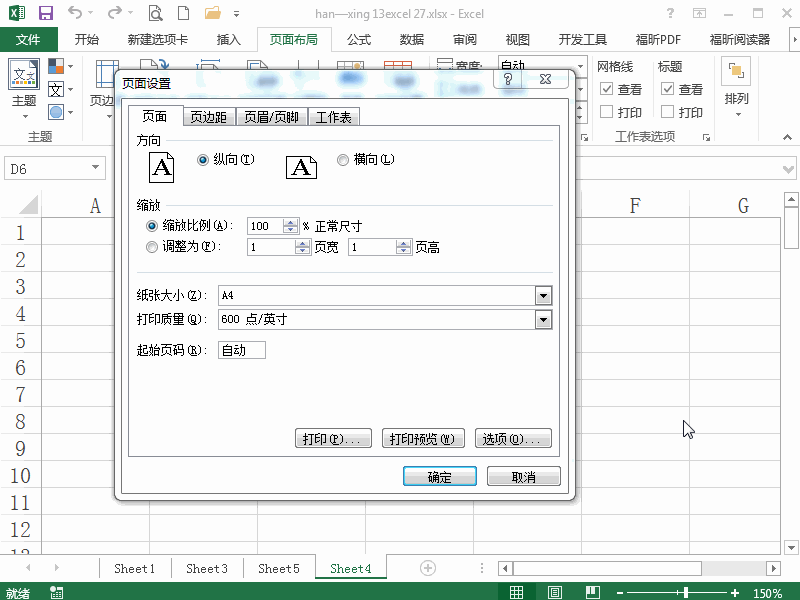This screenshot has height=600, width=800.
Task: Select Page Break Preview icon in status bar
Action: pos(592,591)
